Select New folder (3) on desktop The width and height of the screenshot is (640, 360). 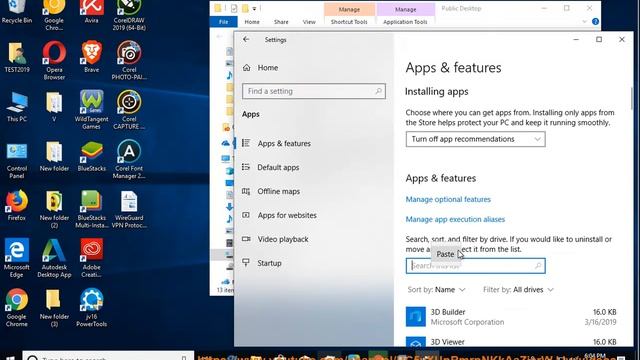coord(54,307)
